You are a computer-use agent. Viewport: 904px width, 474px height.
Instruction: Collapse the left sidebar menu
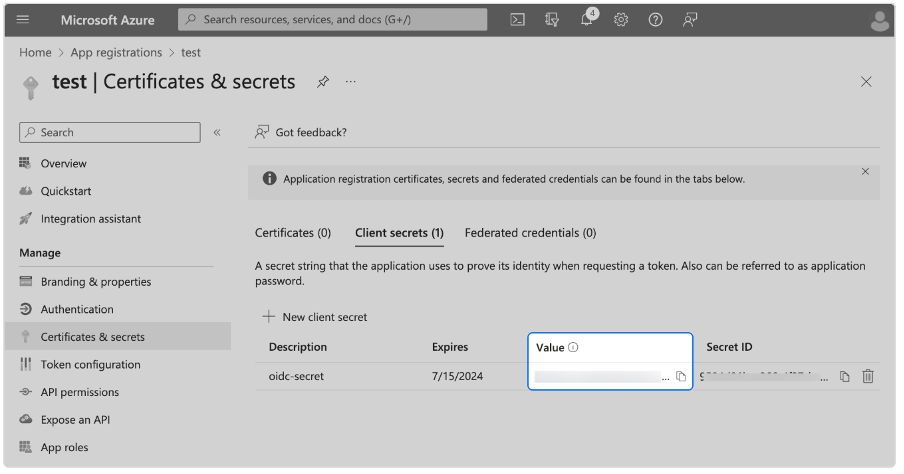point(217,132)
